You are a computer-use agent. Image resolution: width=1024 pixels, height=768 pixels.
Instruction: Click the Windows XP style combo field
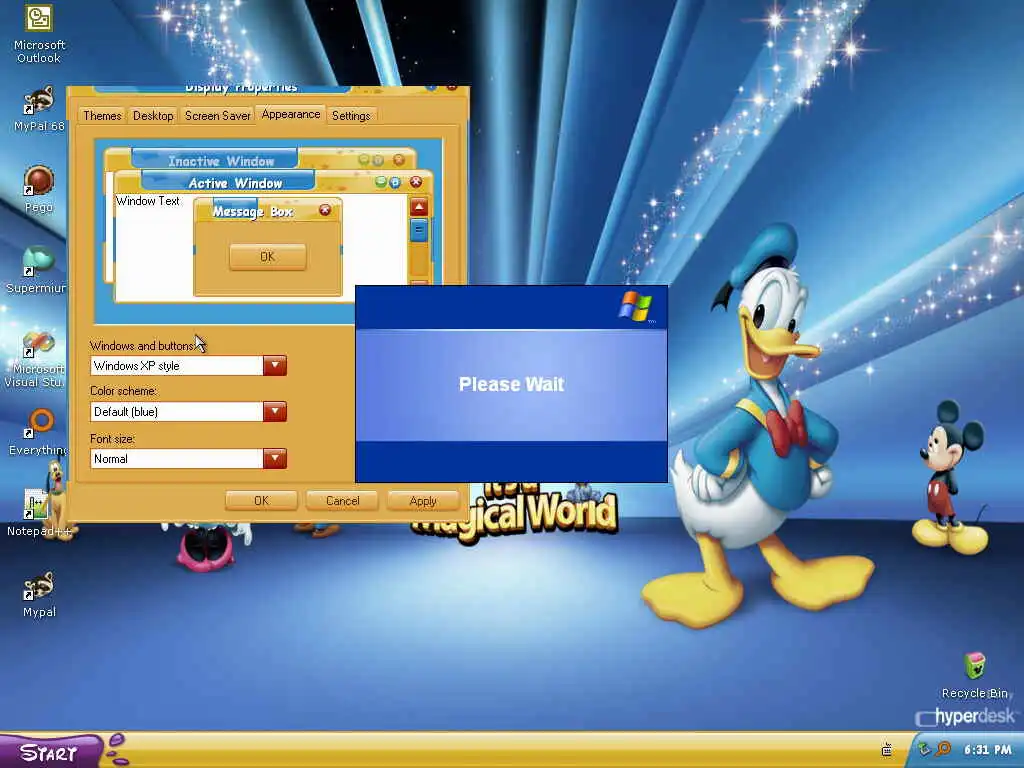[x=176, y=366]
